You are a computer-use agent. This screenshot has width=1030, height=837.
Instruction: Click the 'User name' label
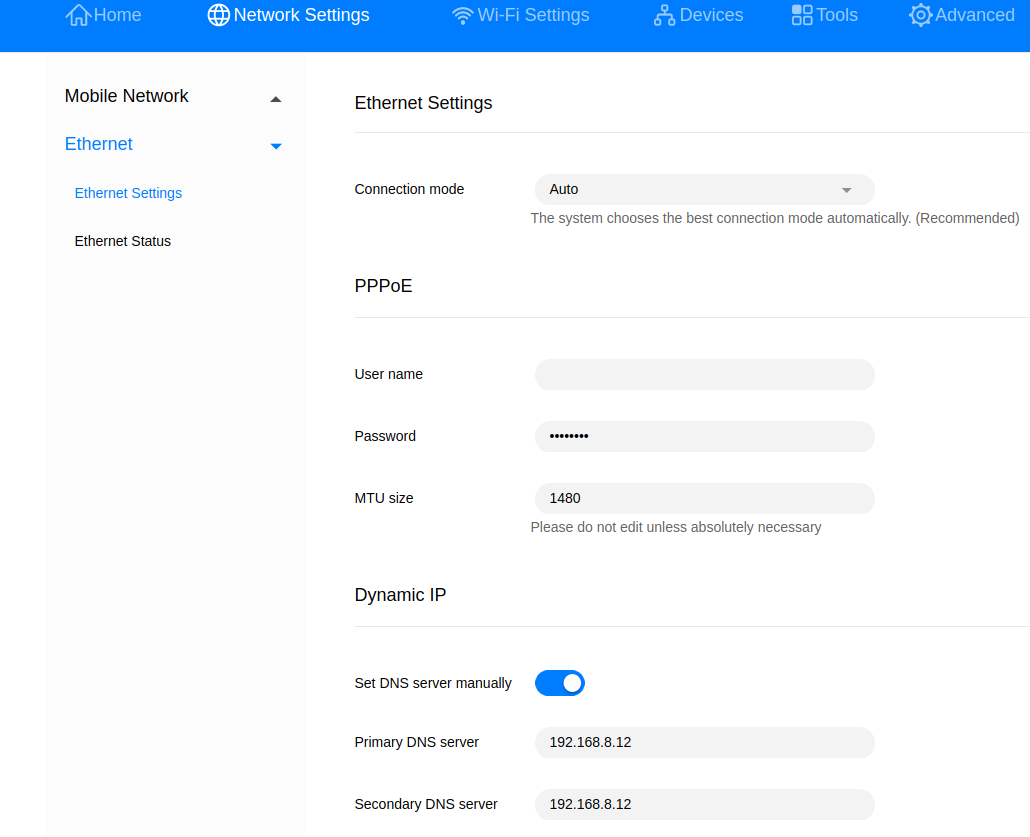click(388, 374)
